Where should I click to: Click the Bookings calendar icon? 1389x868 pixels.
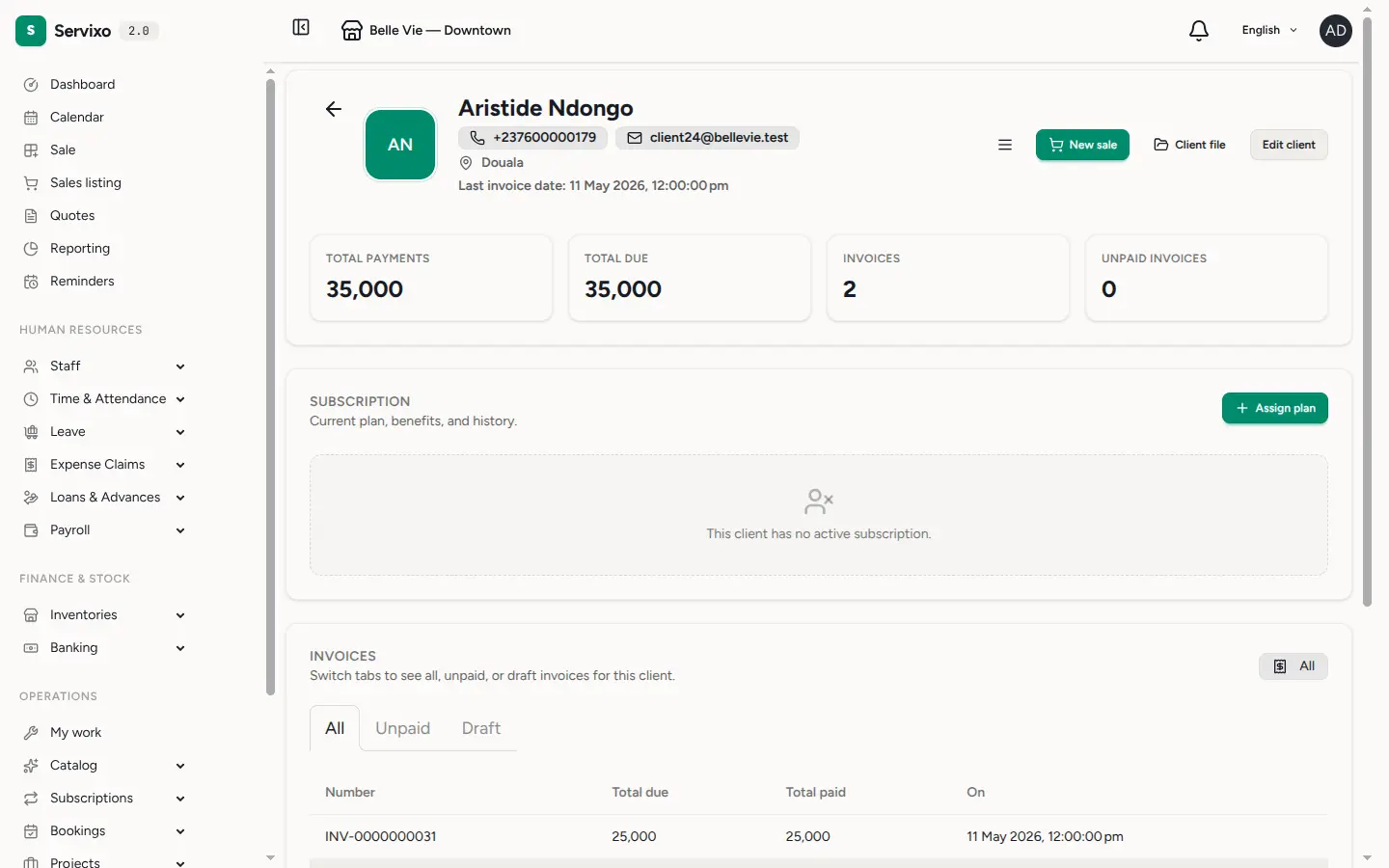point(31,831)
